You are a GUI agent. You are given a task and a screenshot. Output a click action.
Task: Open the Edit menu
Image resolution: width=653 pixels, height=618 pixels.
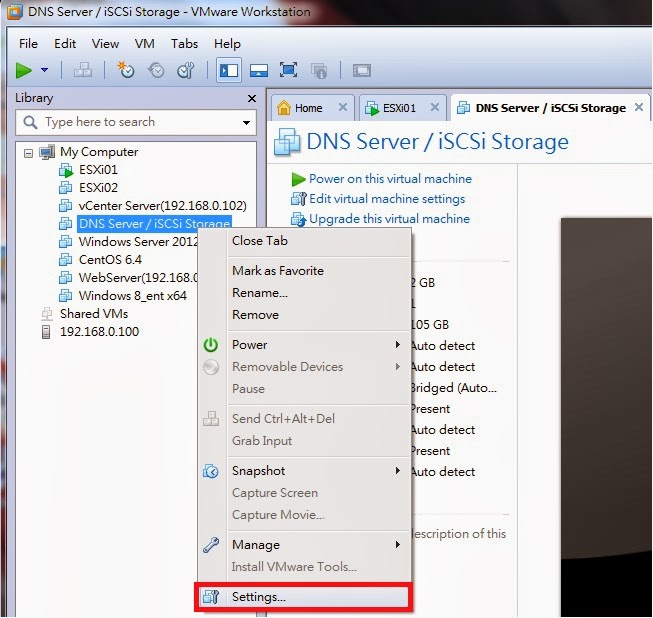pyautogui.click(x=65, y=44)
